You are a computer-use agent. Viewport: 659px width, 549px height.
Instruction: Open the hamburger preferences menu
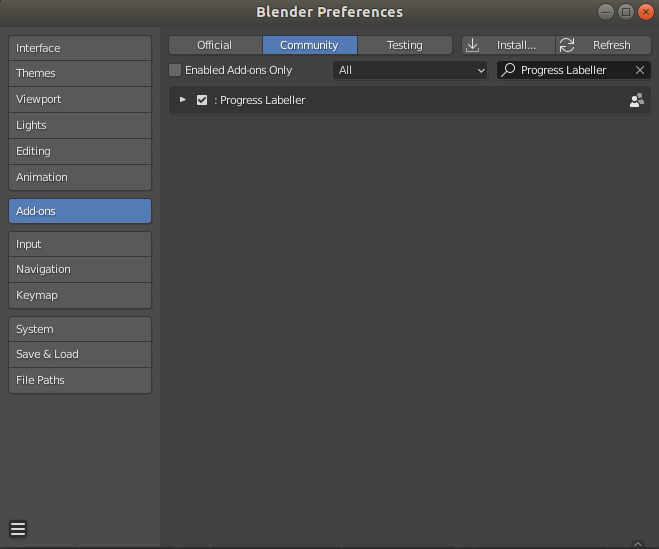pos(18,529)
